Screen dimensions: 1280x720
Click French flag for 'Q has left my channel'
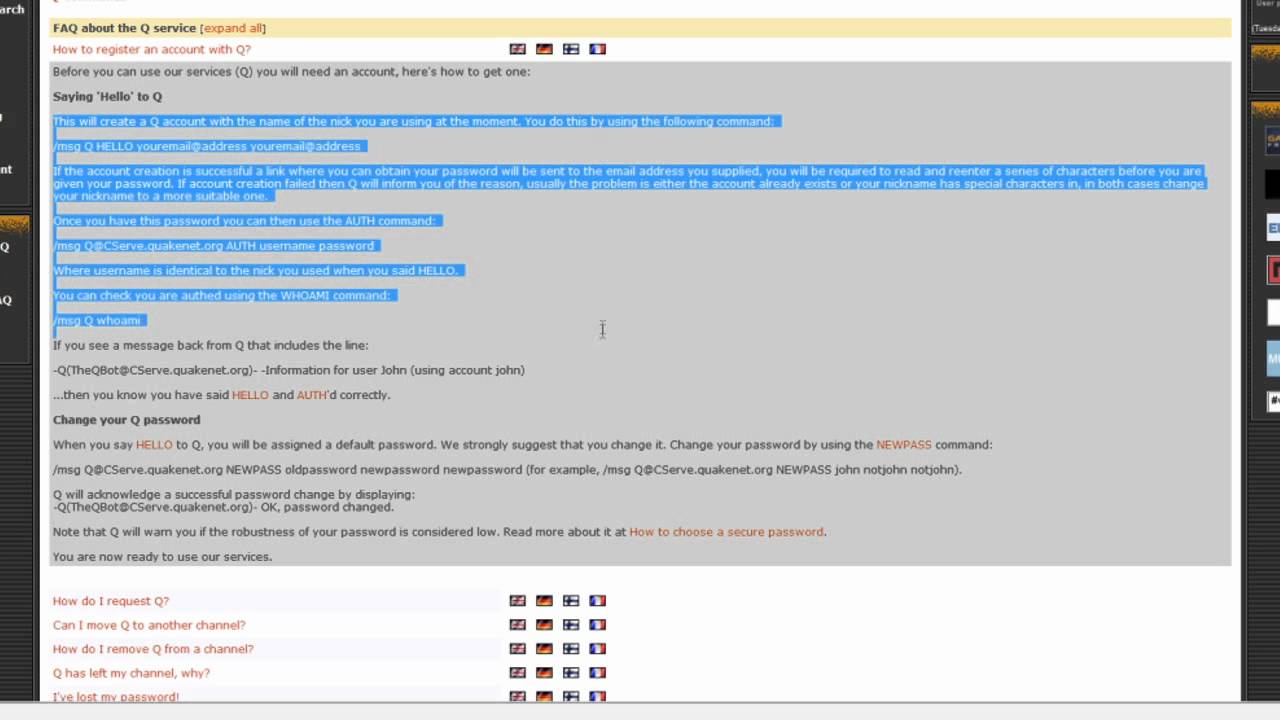pos(597,673)
